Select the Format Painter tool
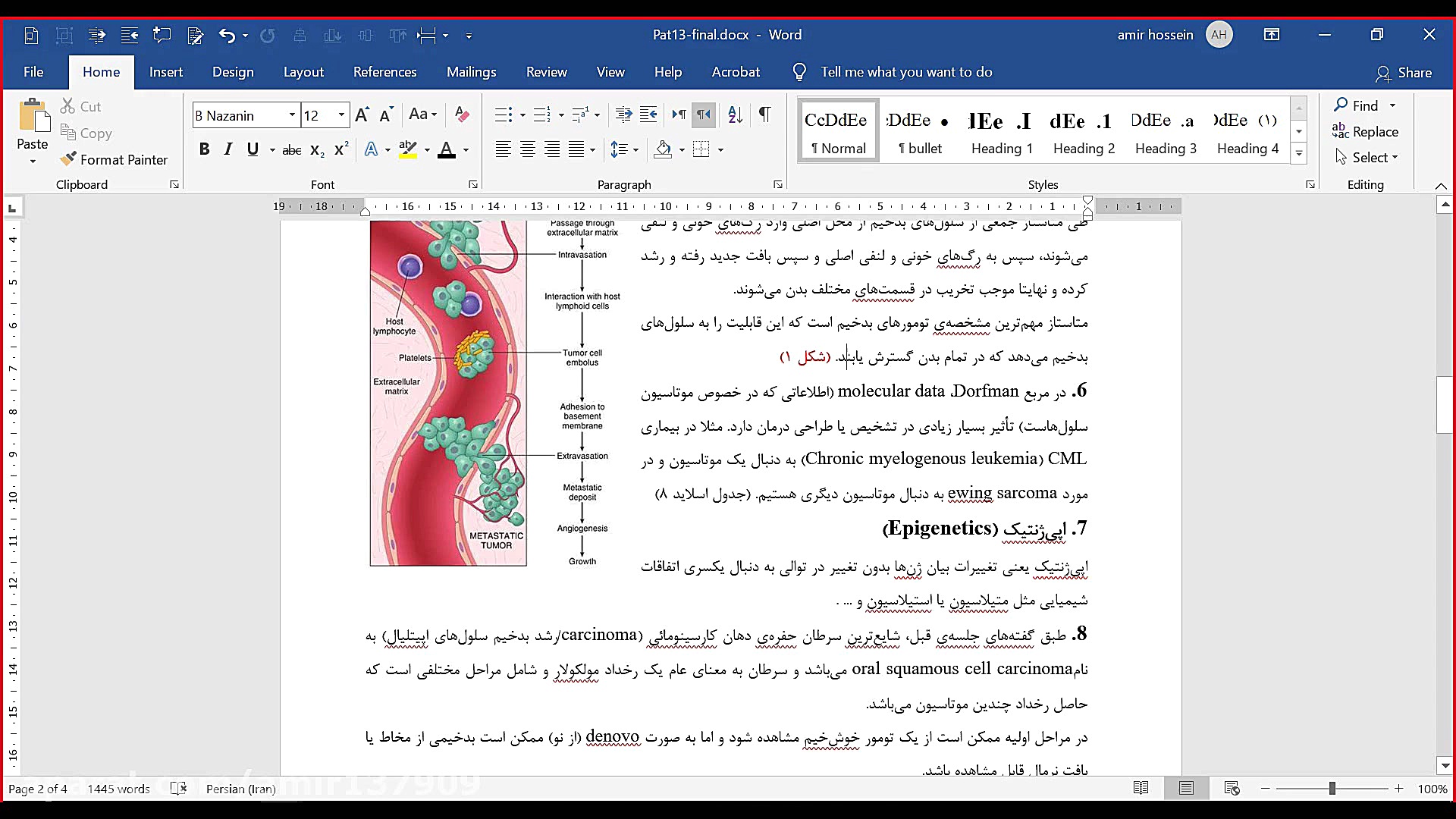Image resolution: width=1456 pixels, height=819 pixels. (115, 159)
